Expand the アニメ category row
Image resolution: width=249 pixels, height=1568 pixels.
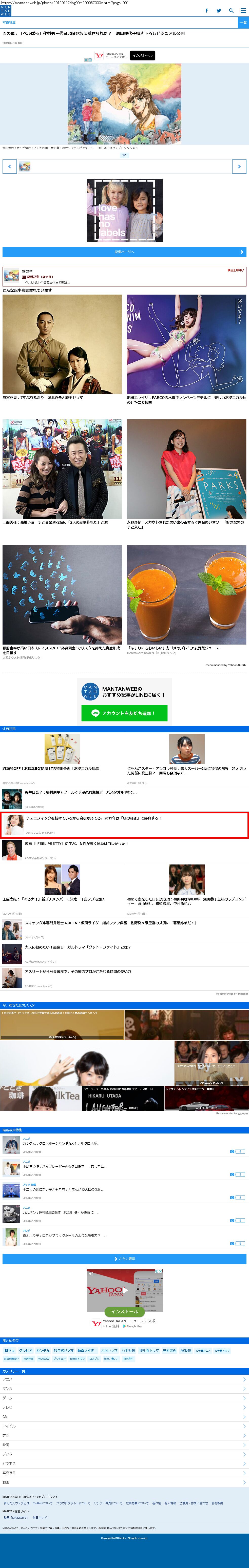click(x=124, y=1379)
